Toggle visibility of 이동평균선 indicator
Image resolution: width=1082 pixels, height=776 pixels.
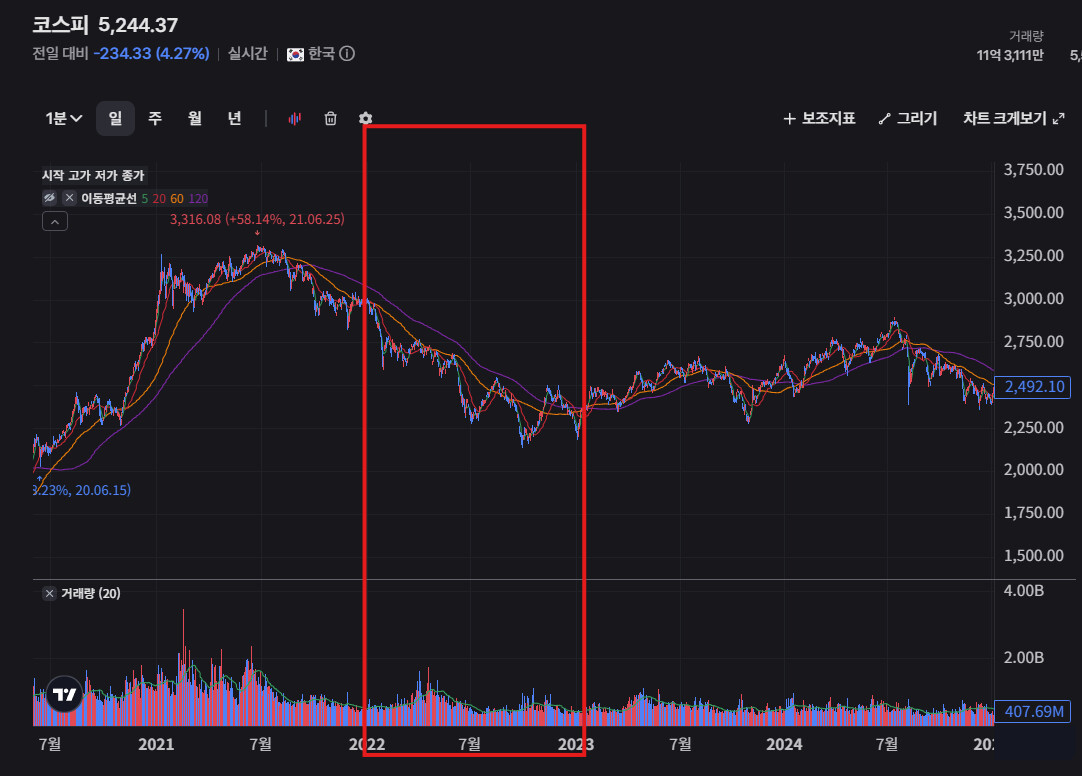pos(50,199)
